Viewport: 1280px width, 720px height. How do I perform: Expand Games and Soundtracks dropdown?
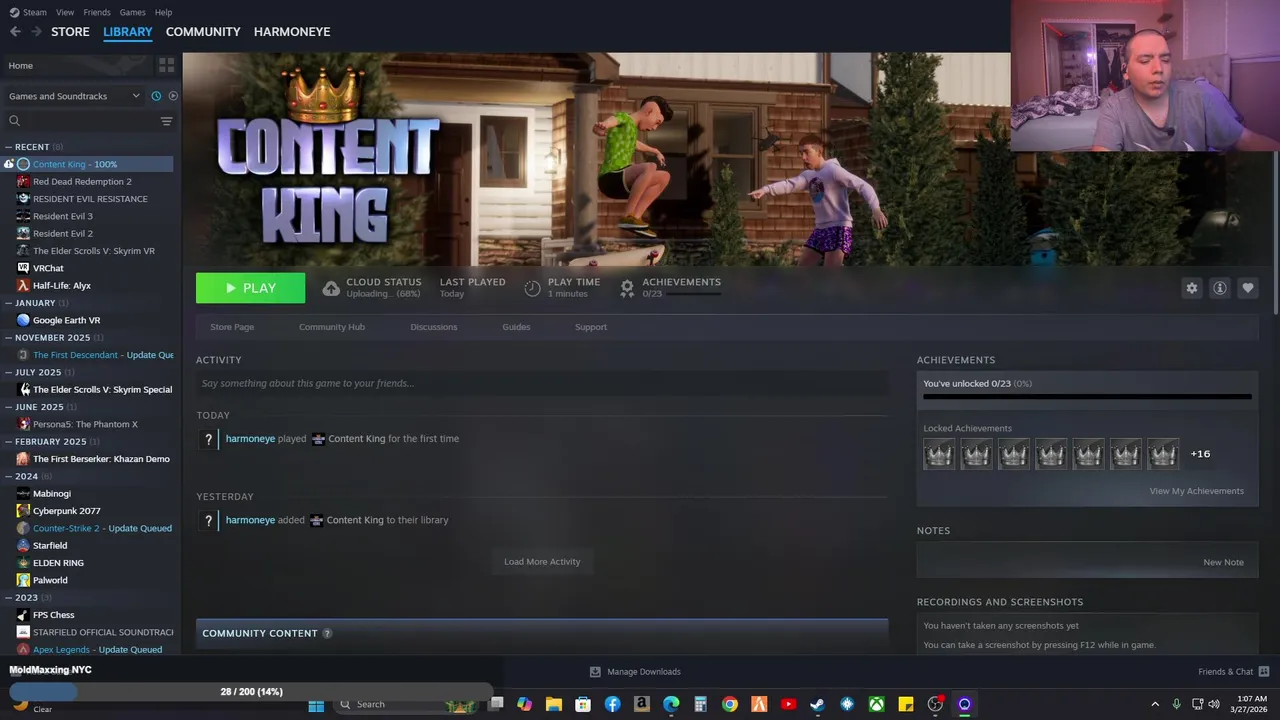[x=75, y=96]
